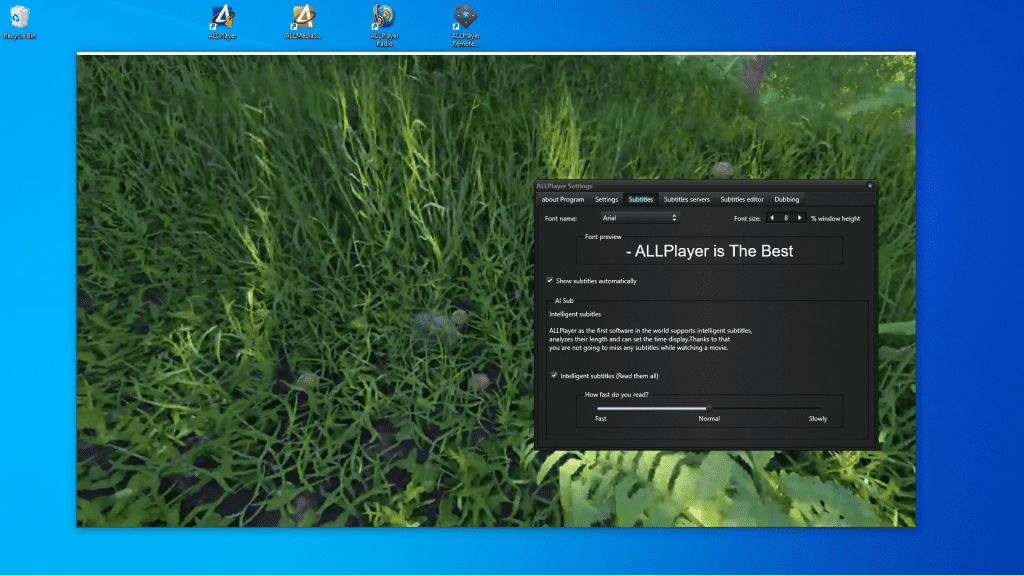Select the ALLPlayer desktop shortcut
Screen dimensions: 1024x576
223,22
